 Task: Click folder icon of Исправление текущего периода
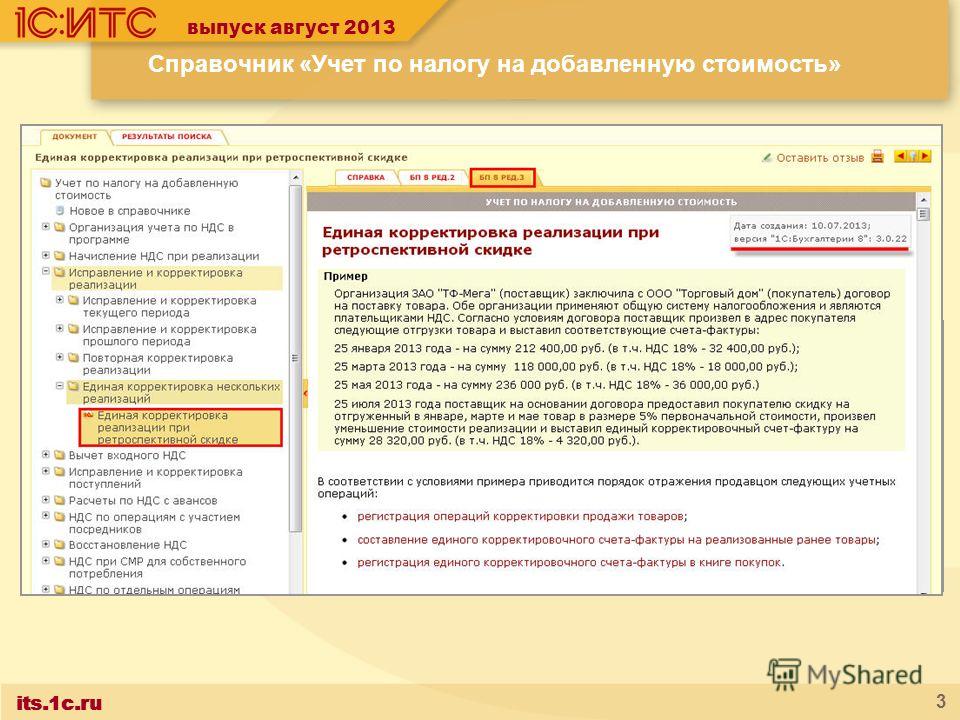(73, 301)
